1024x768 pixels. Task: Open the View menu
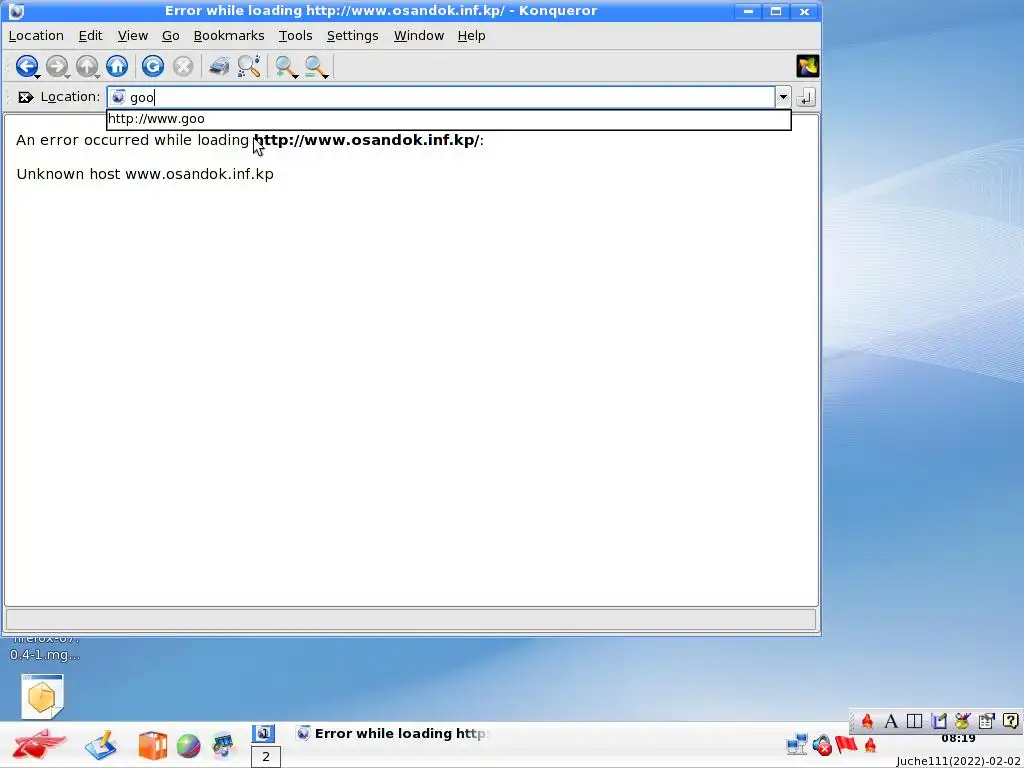133,36
